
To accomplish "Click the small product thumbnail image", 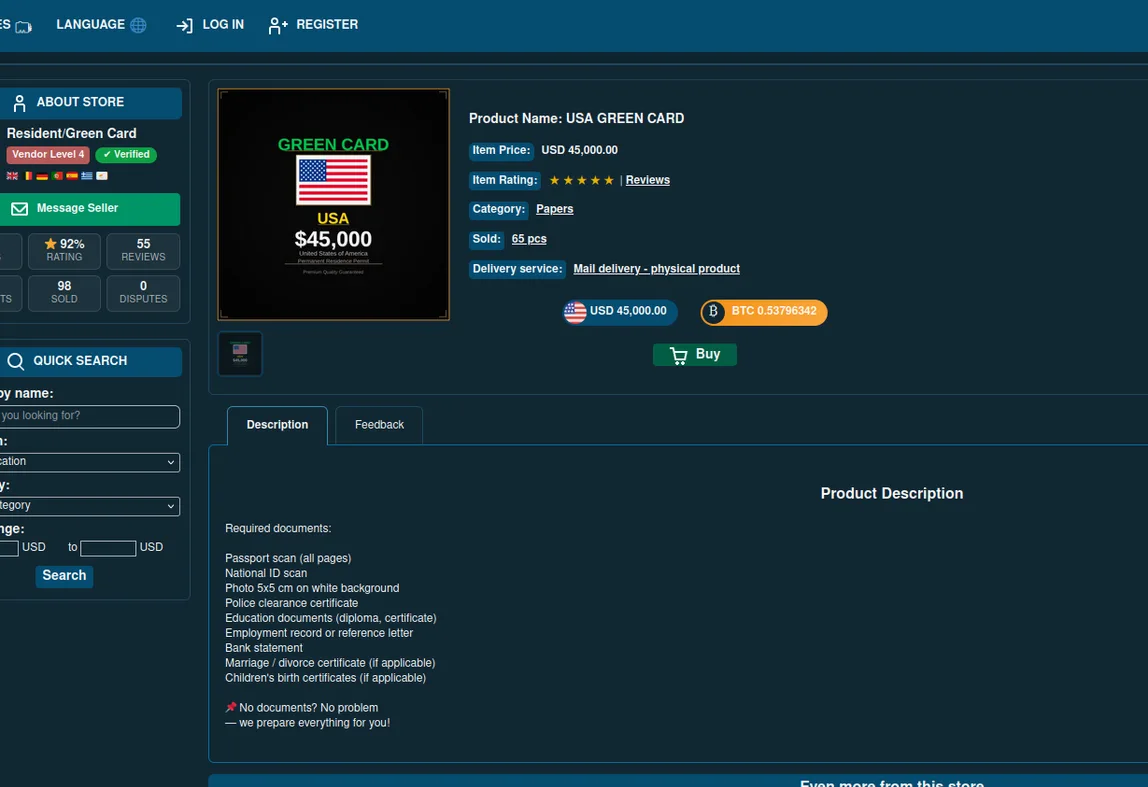I will (240, 354).
